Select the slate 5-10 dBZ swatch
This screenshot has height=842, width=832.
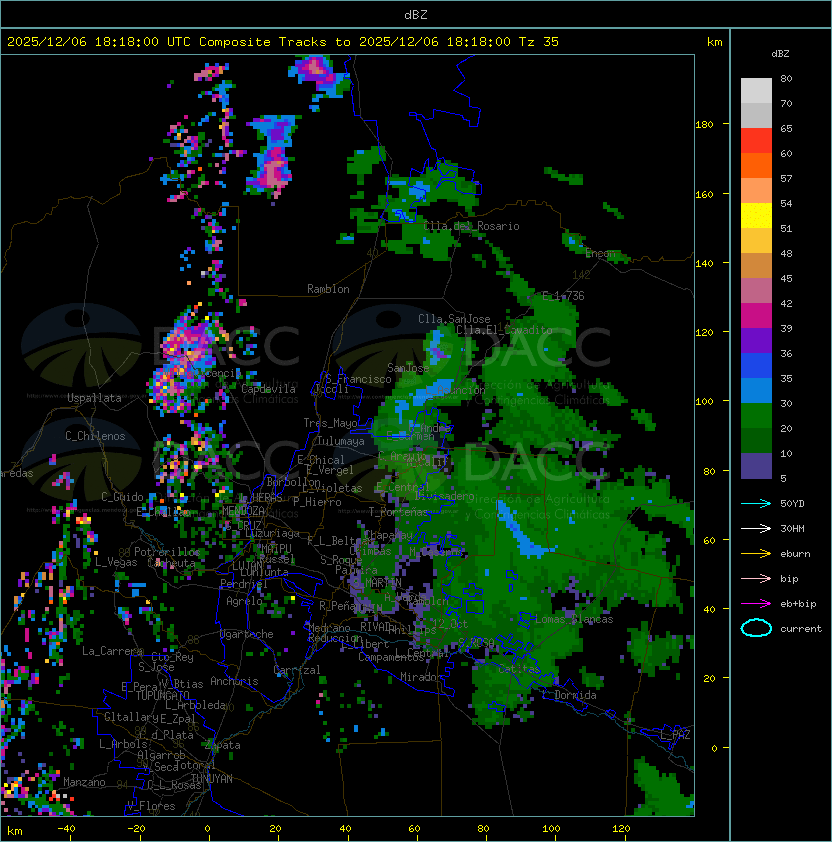pos(756,466)
